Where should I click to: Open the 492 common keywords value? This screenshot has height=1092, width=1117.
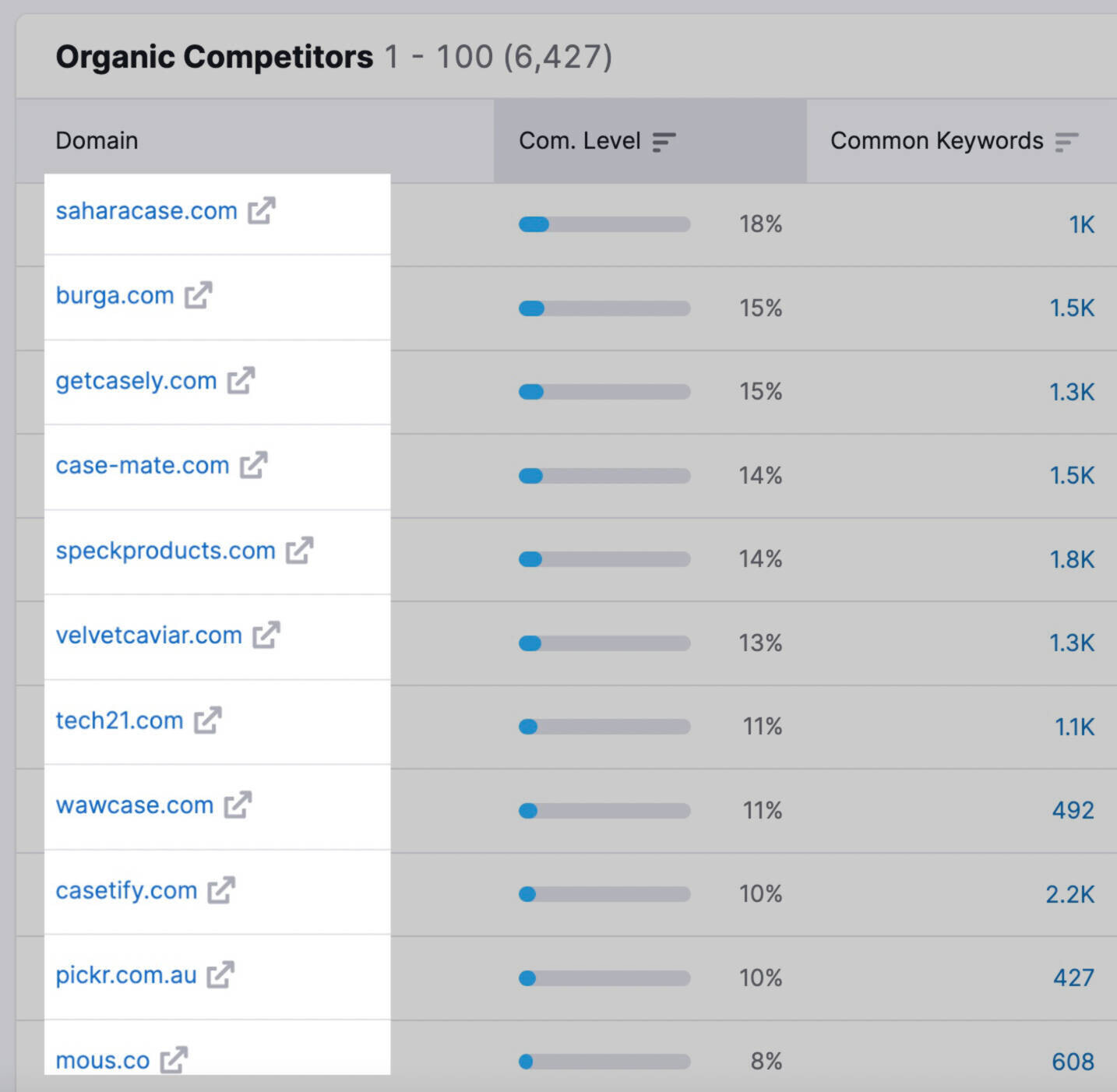(1073, 810)
